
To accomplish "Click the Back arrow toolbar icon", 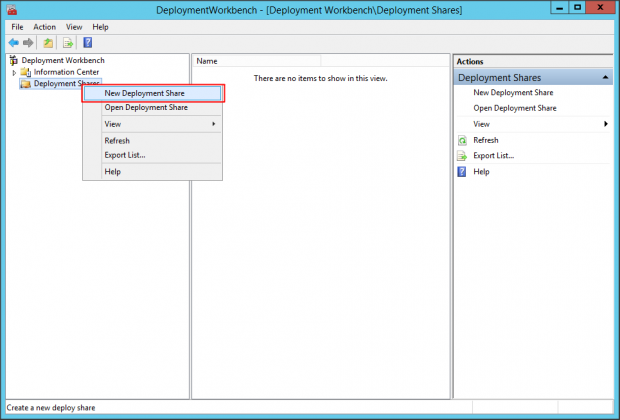I will (13, 43).
